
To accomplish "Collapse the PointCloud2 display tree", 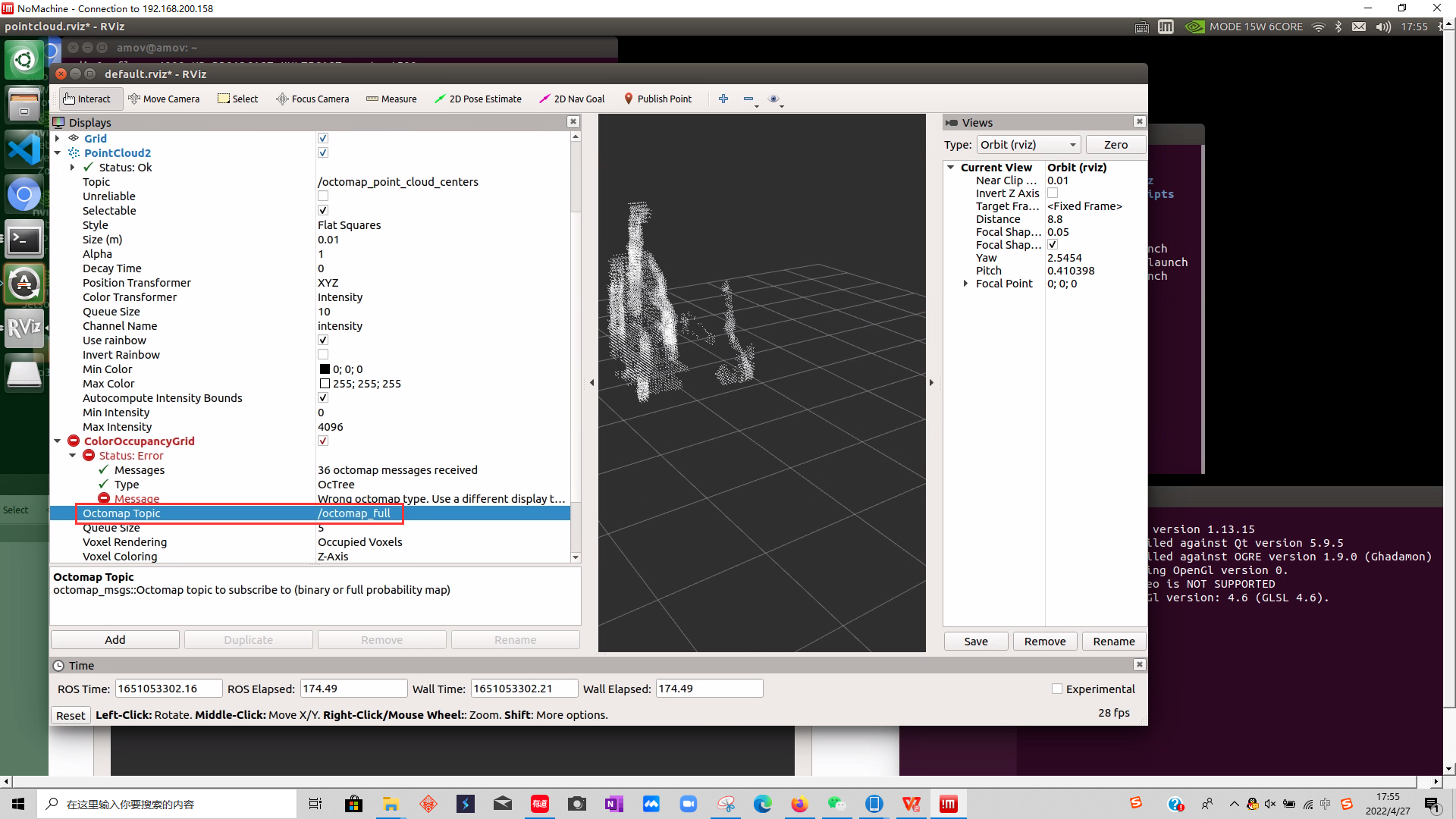I will 58,152.
